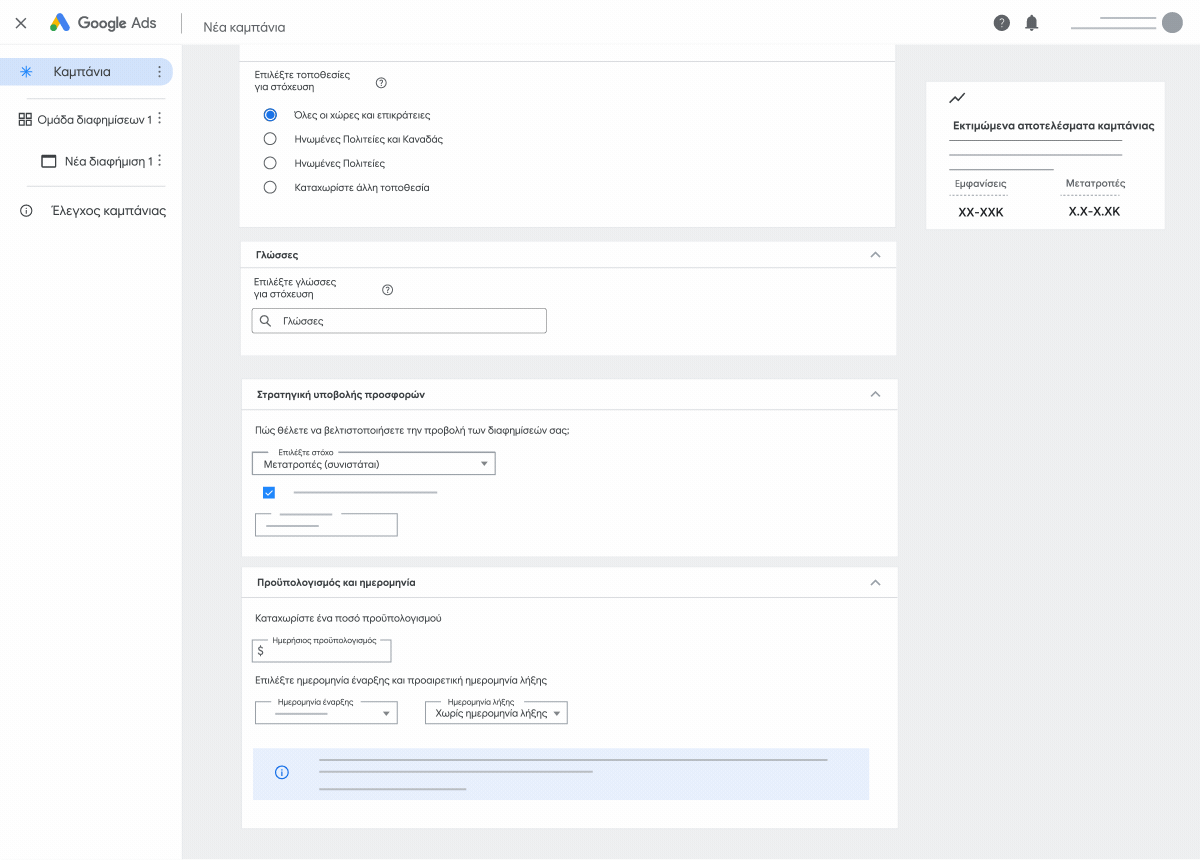
Task: Open the 'Επιλέξτε στόχο' dropdown
Action: [x=374, y=464]
